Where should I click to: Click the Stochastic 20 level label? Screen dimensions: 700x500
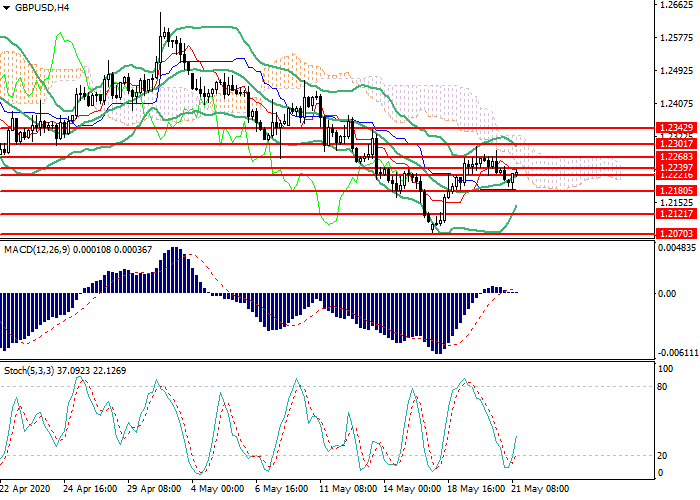662,455
